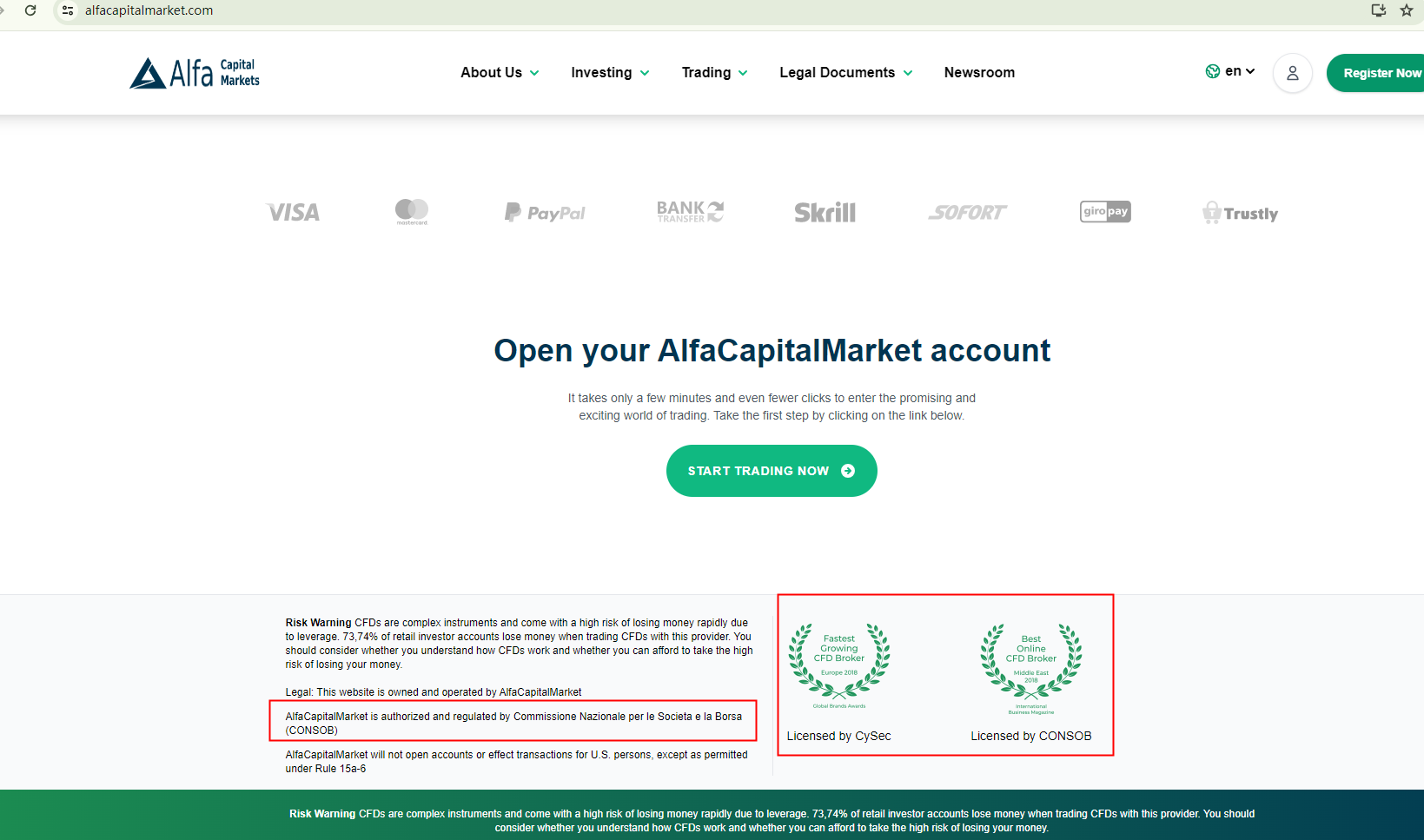Click the U.S. persons Rule 15a-6 notice
Viewport: 1424px width, 840px height.
[x=516, y=762]
